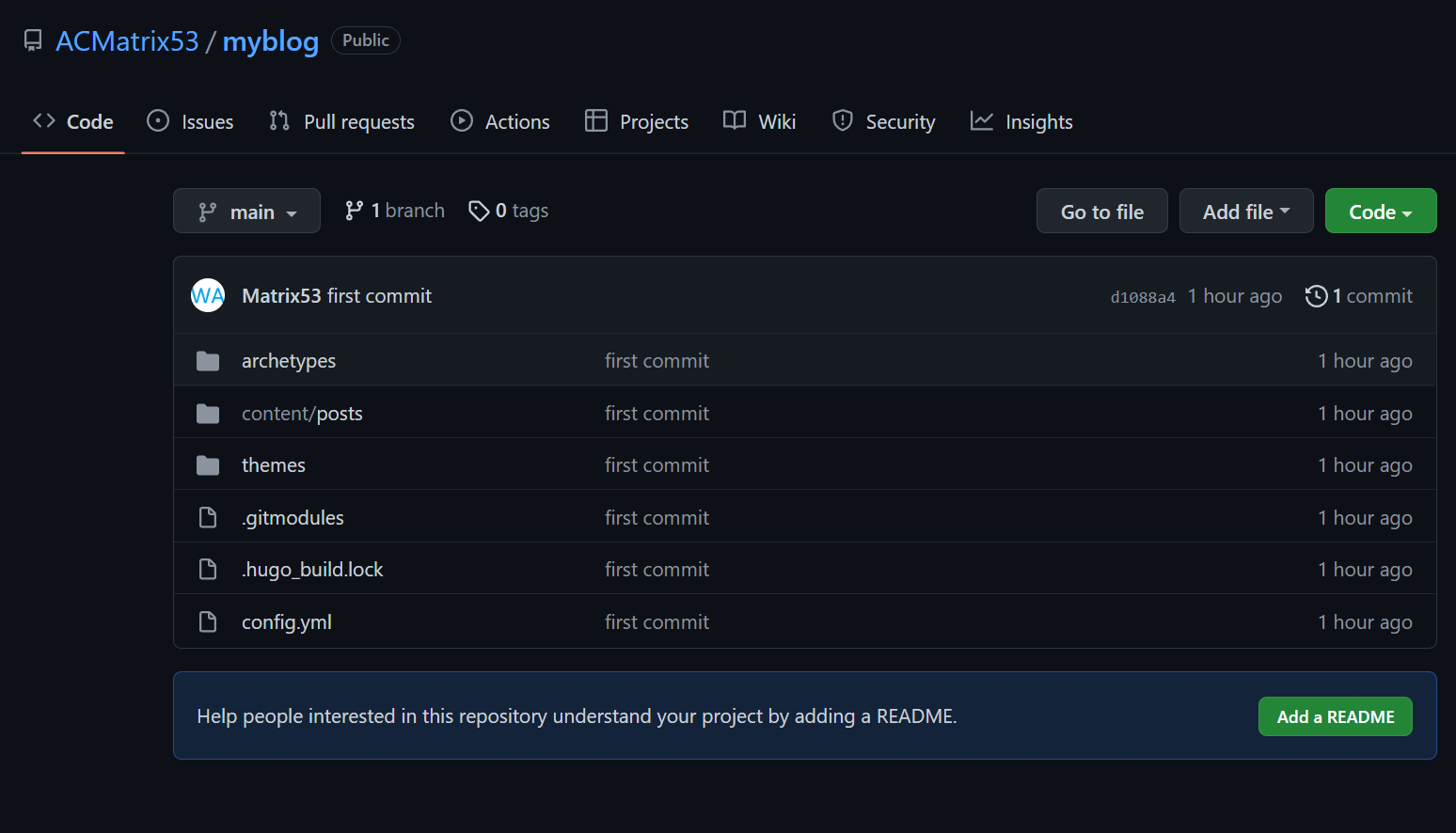Open the themes folder

pos(274,465)
